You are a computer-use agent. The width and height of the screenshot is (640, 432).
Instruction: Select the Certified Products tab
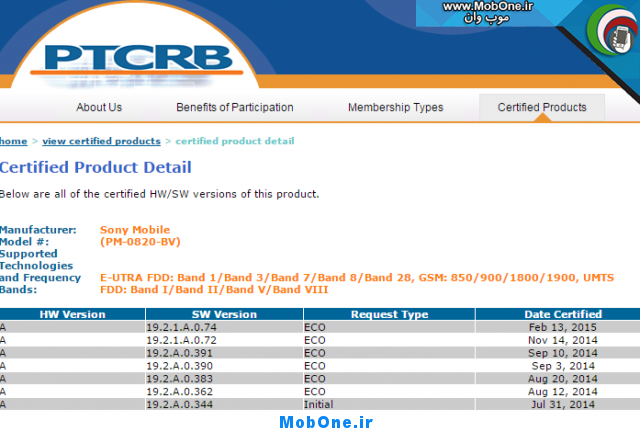pyautogui.click(x=542, y=107)
